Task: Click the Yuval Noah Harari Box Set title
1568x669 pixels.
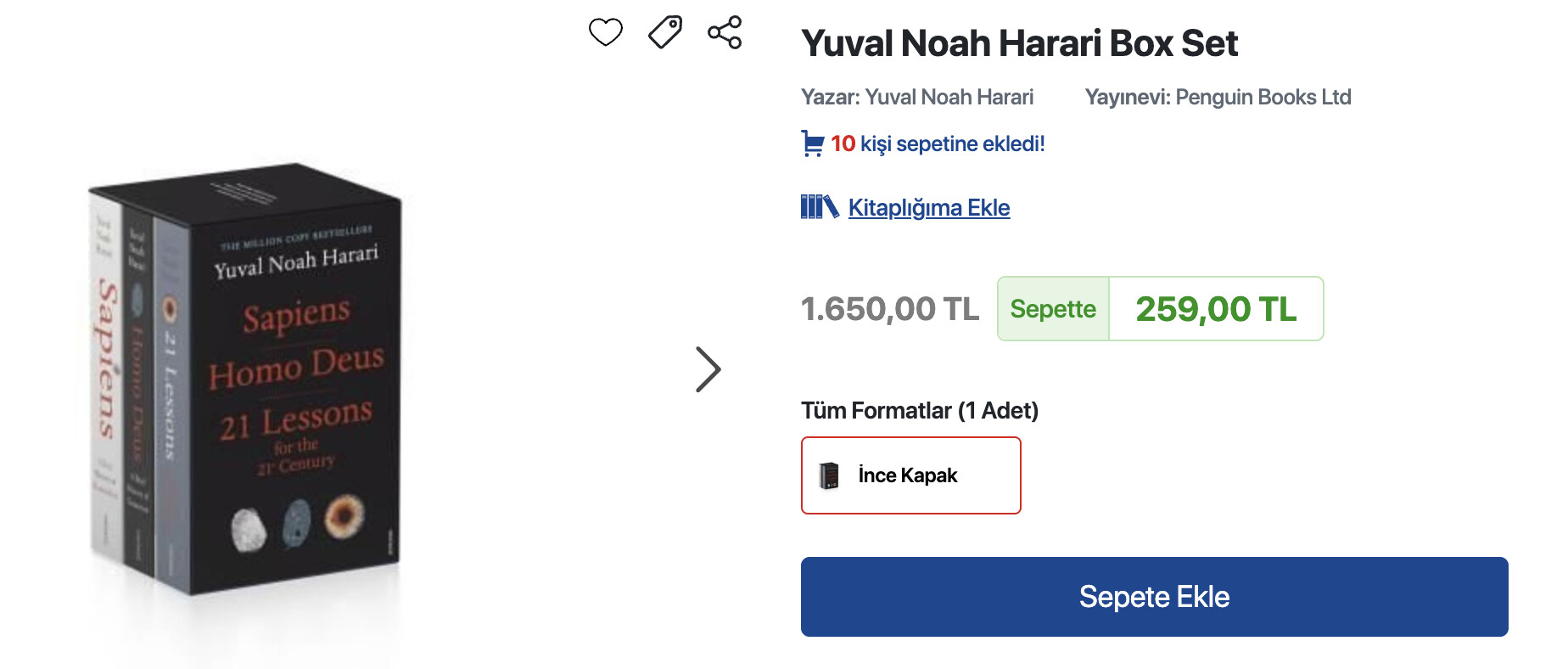Action: point(1019,43)
